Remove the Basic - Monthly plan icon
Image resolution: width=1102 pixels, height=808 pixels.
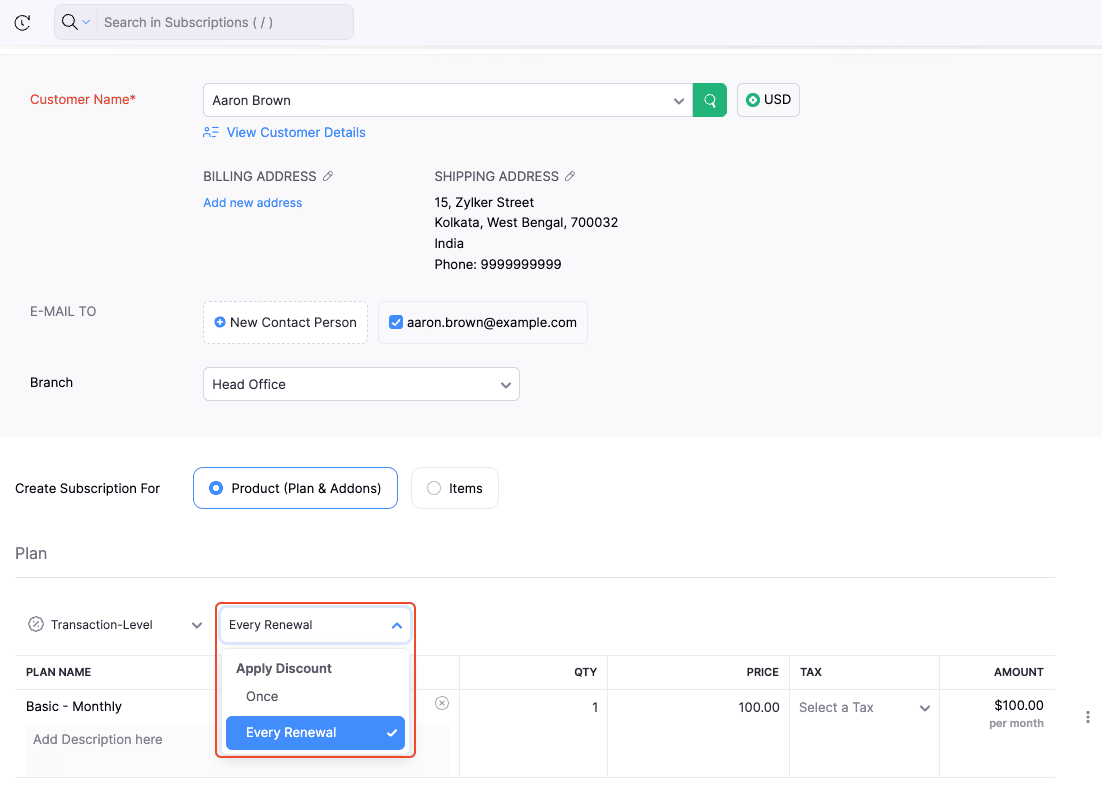(442, 703)
